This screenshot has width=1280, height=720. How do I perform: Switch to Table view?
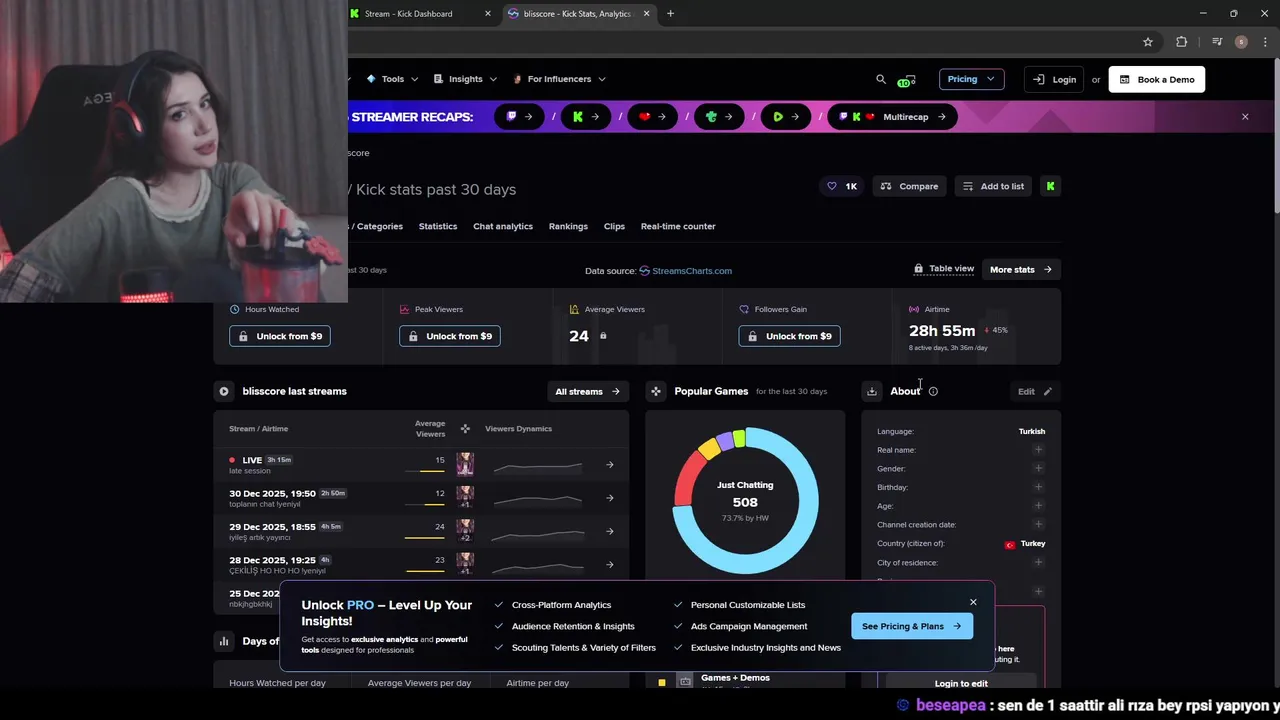coord(943,269)
